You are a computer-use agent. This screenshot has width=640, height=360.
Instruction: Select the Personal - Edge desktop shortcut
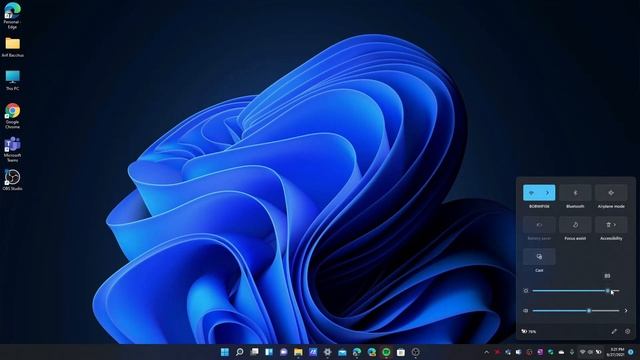click(x=13, y=16)
